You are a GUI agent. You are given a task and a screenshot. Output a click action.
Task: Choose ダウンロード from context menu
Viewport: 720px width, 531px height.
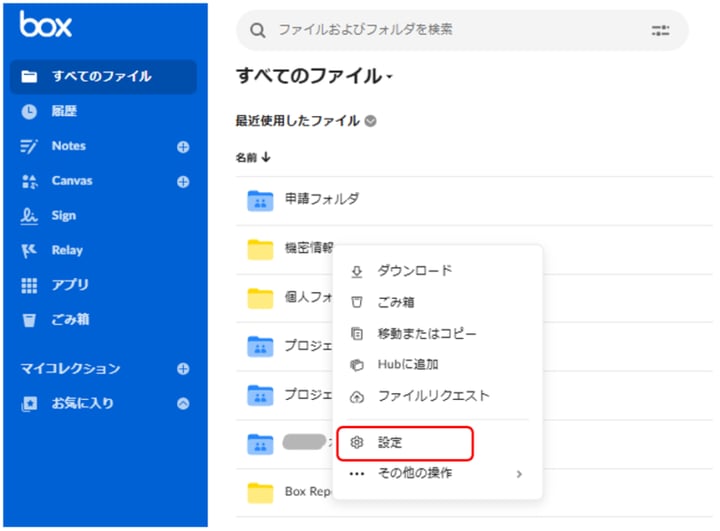tap(414, 271)
